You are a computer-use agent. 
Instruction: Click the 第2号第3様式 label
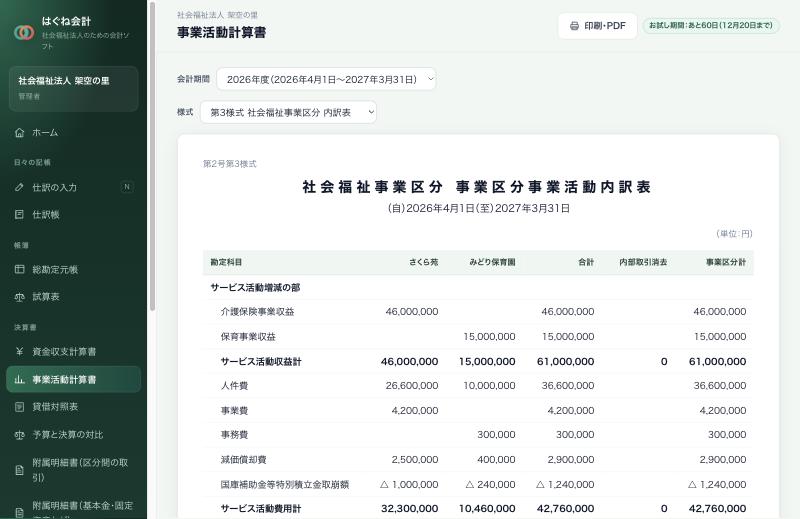tap(230, 164)
